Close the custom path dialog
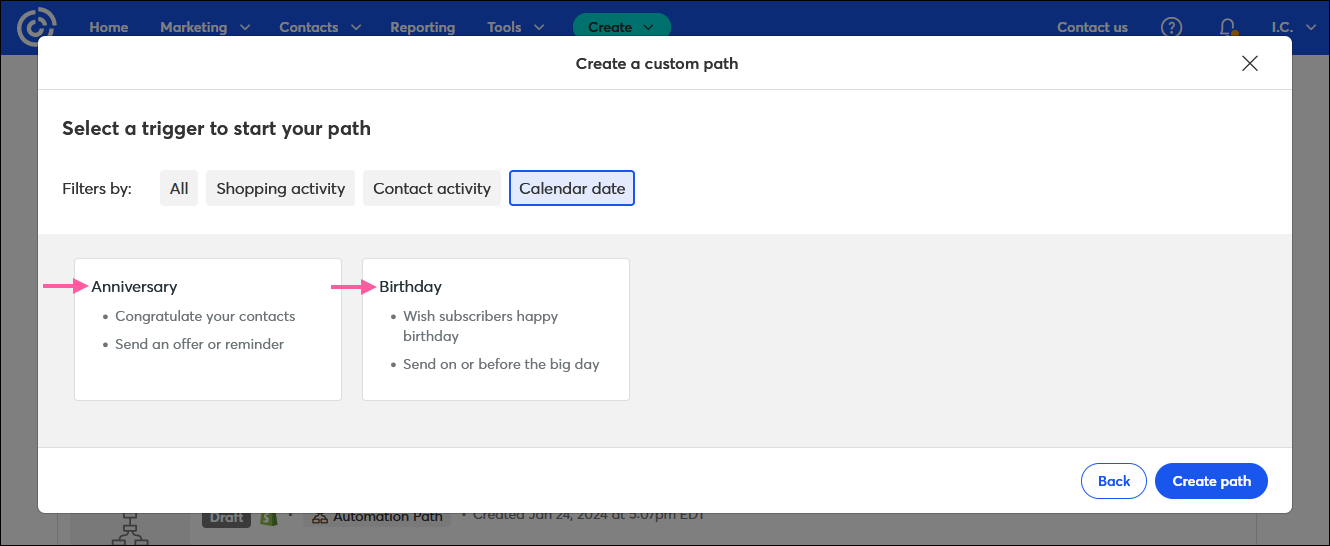Screen dimensions: 1330x546 click(x=1249, y=64)
